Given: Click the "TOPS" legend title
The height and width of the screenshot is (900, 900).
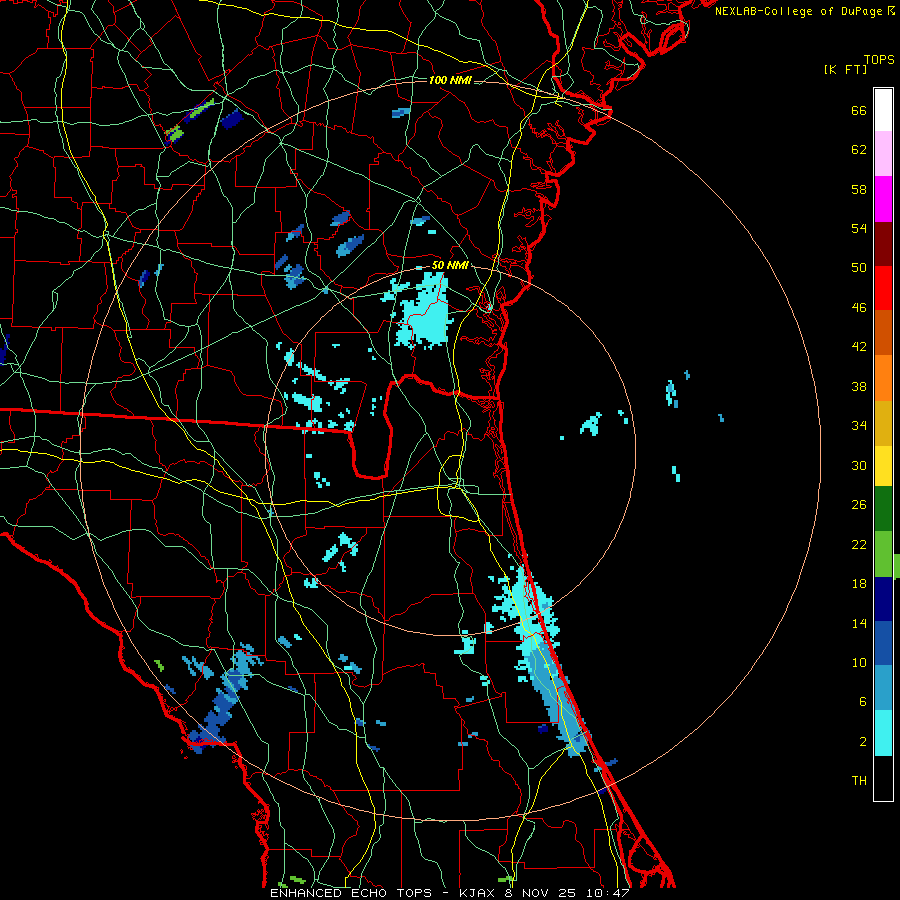Looking at the screenshot, I should click(x=879, y=60).
